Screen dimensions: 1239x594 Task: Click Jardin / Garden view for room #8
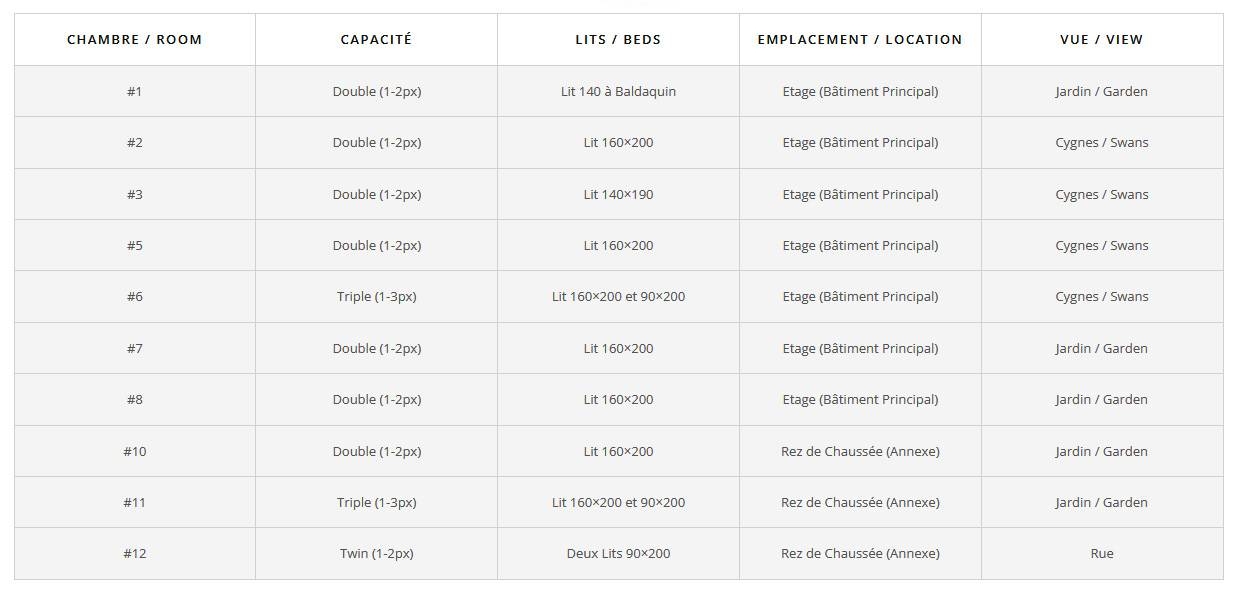(x=1101, y=399)
